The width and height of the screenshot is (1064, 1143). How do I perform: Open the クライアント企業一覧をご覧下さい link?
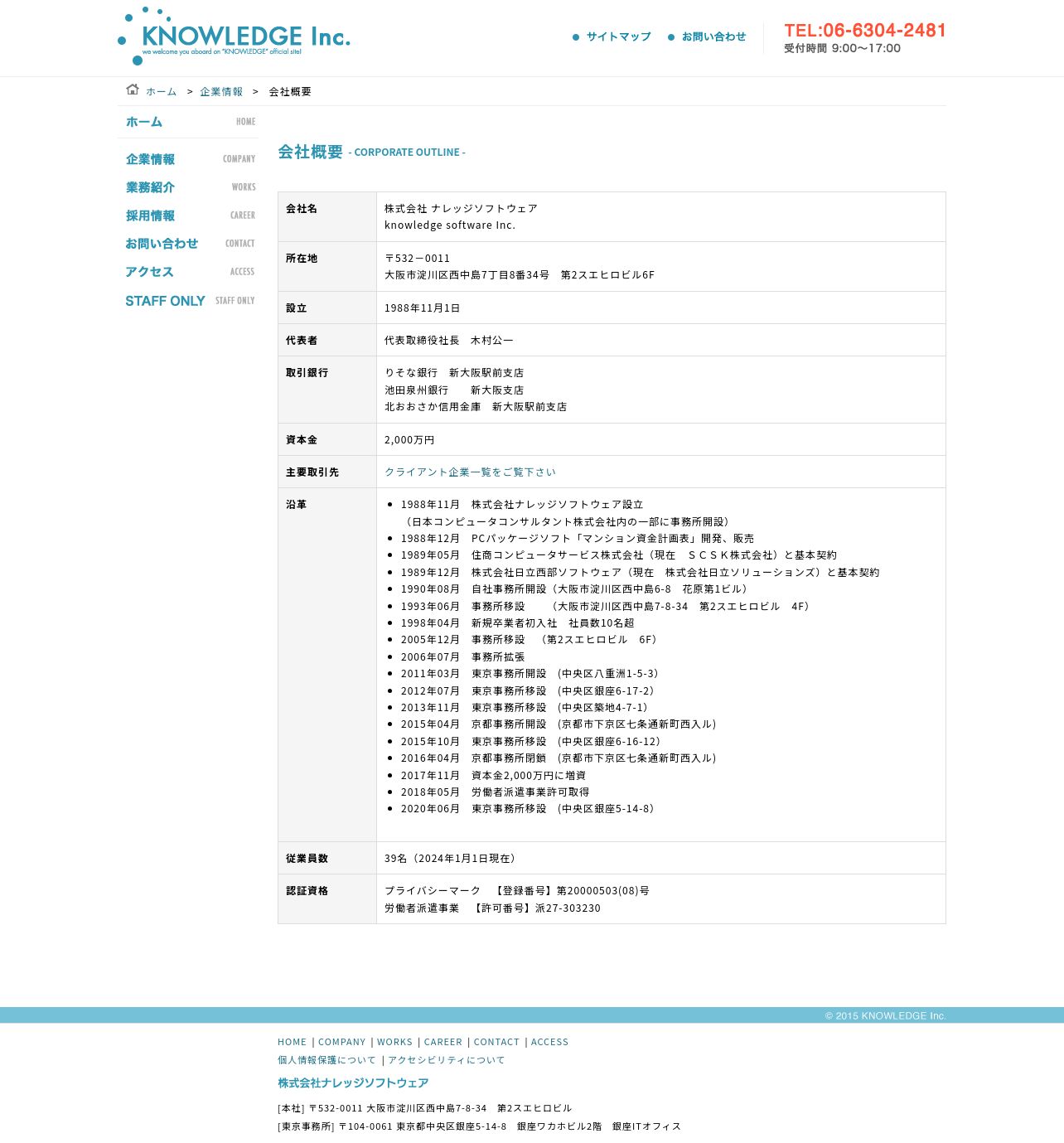tap(470, 472)
